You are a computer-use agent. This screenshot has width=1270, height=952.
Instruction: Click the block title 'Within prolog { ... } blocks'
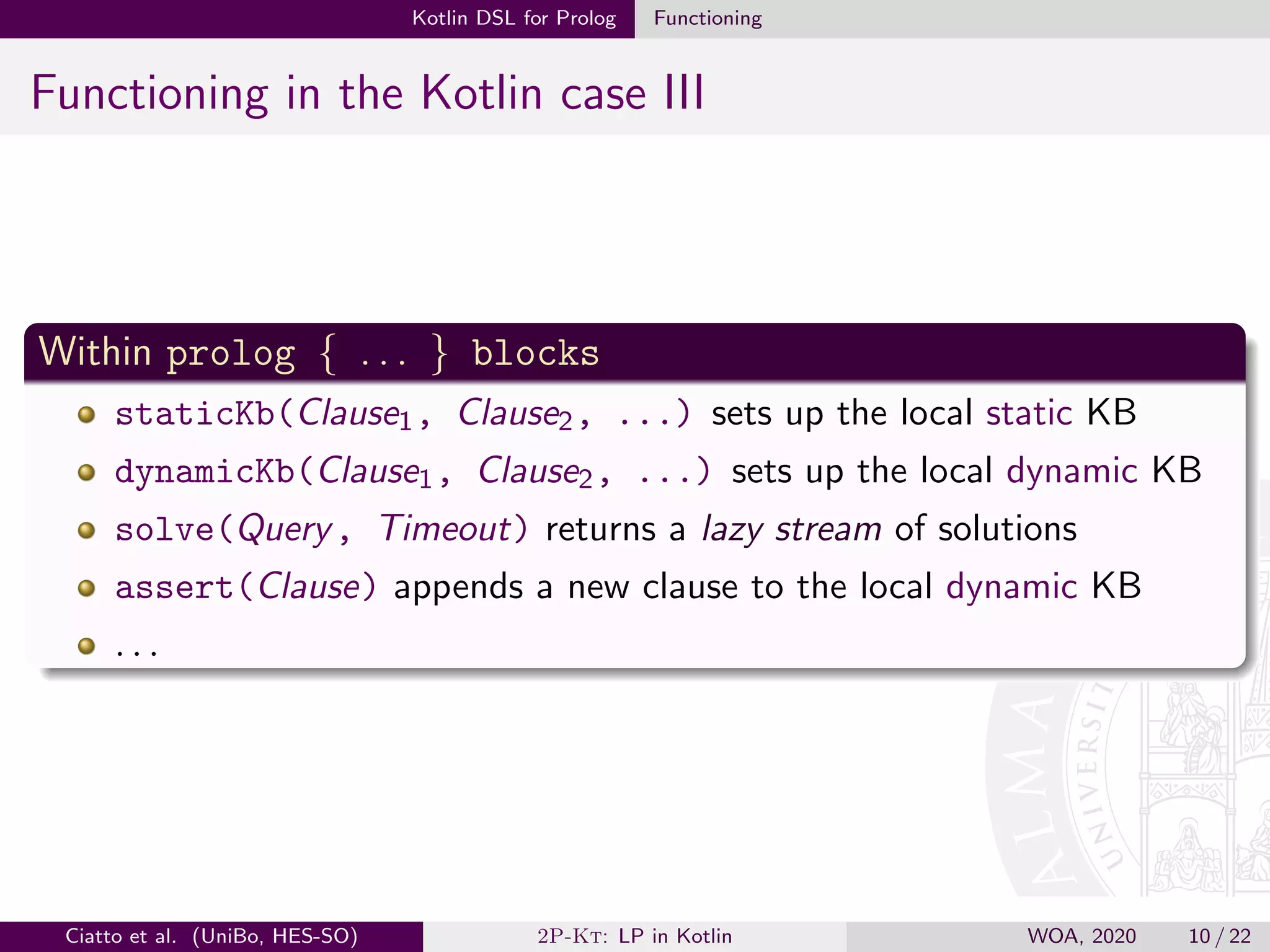tap(319, 353)
